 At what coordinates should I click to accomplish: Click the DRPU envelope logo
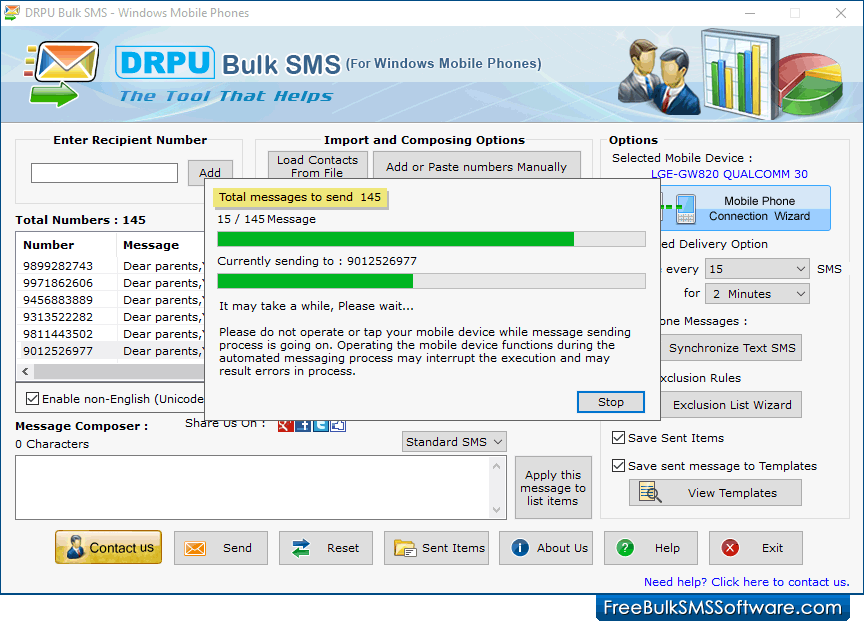[61, 73]
